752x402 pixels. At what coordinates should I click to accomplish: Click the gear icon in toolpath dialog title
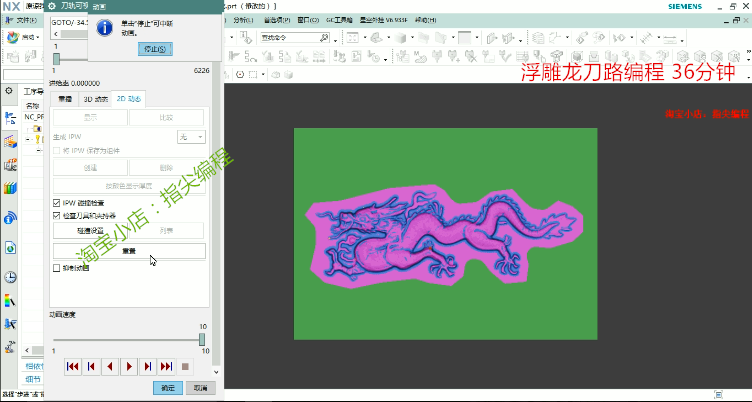[52, 6]
